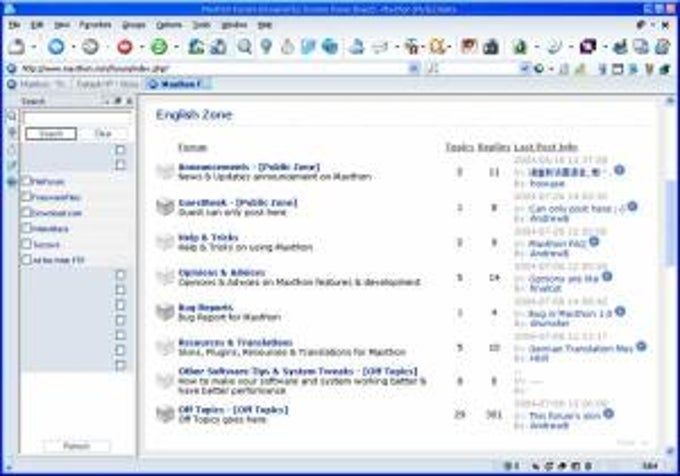Click inside the address bar URL field
This screenshot has height=476, width=680.
click(x=213, y=68)
